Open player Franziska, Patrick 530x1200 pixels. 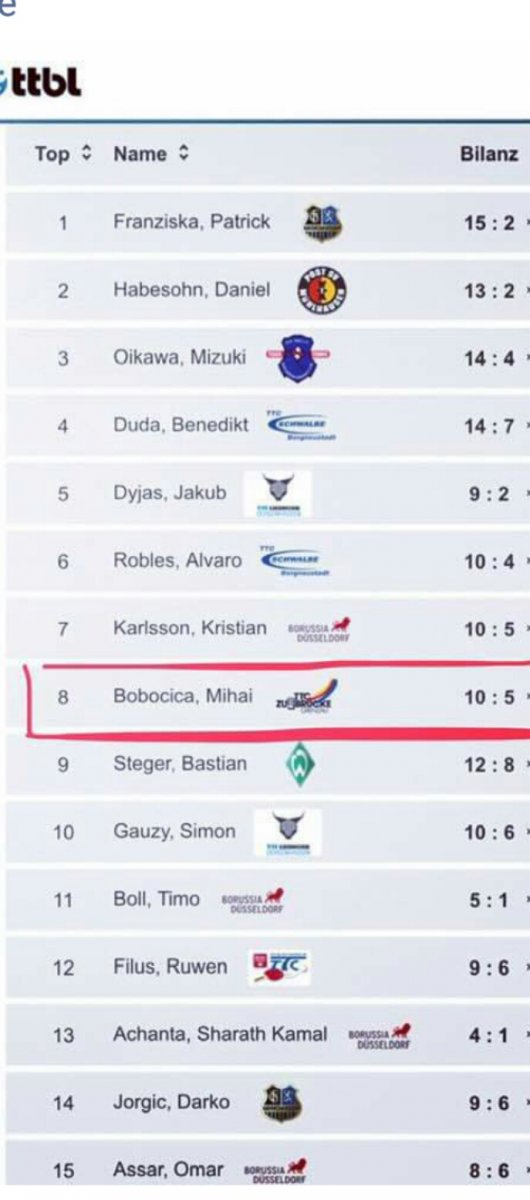pyautogui.click(x=192, y=222)
